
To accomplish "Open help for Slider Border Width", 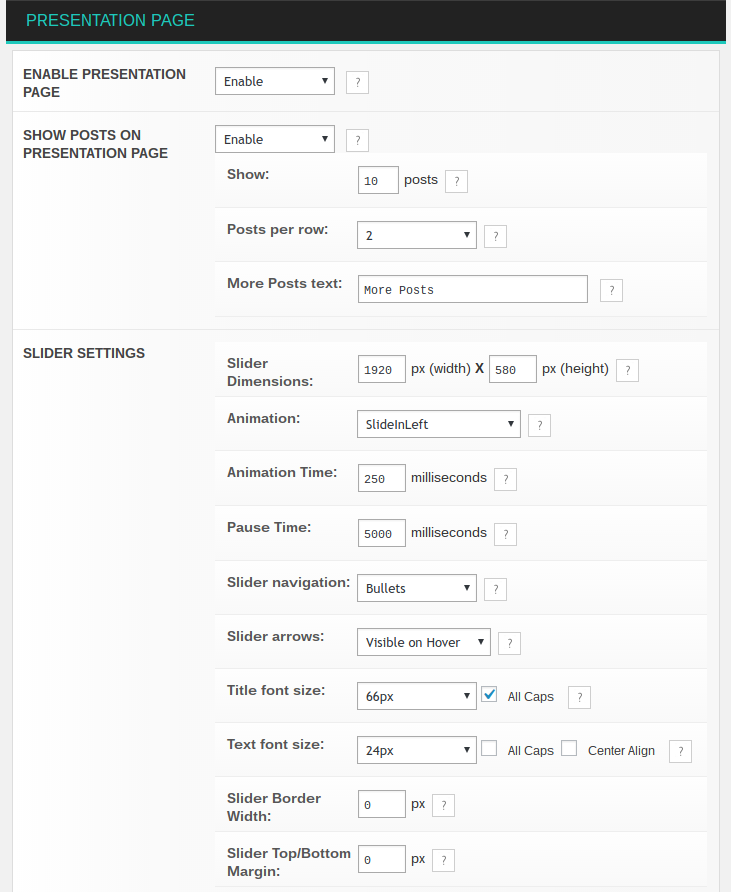I will [444, 806].
